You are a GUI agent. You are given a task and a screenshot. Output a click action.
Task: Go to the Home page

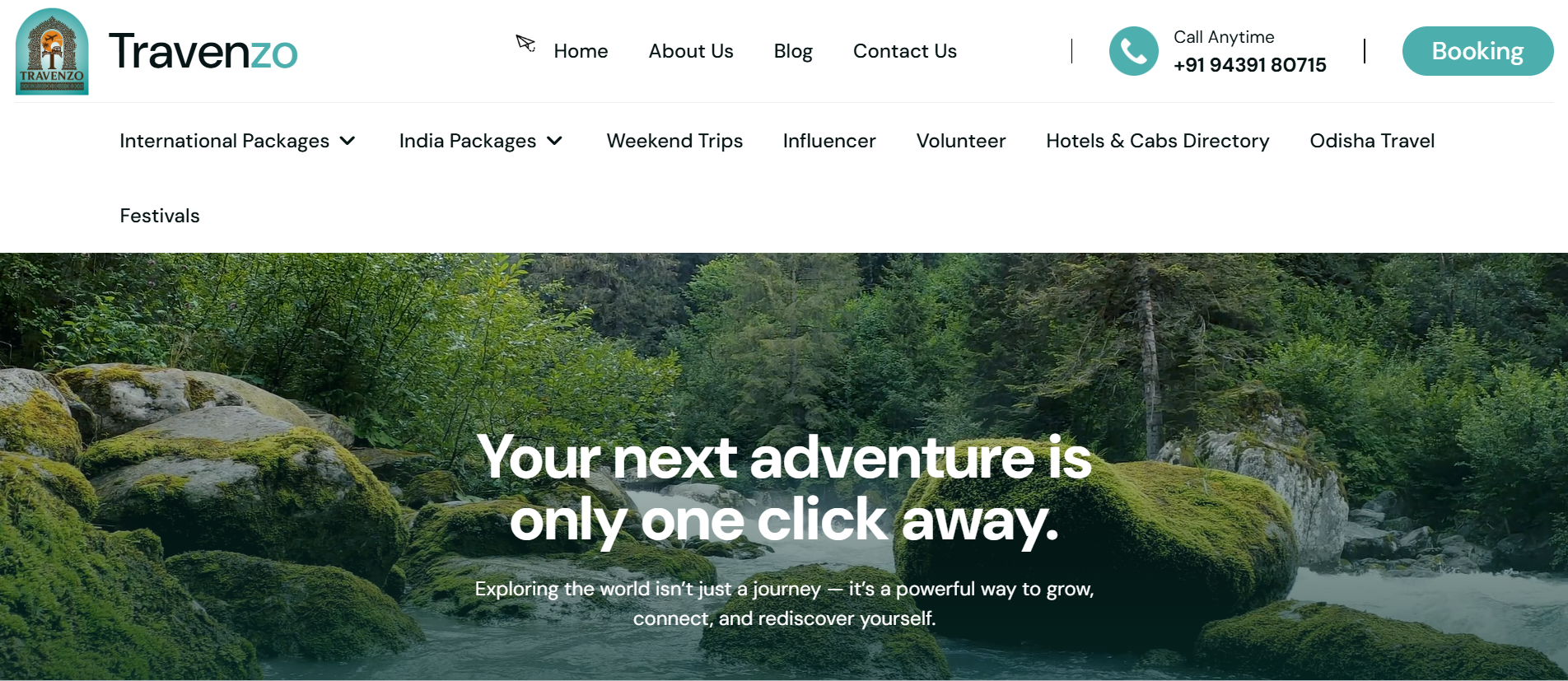coord(581,51)
